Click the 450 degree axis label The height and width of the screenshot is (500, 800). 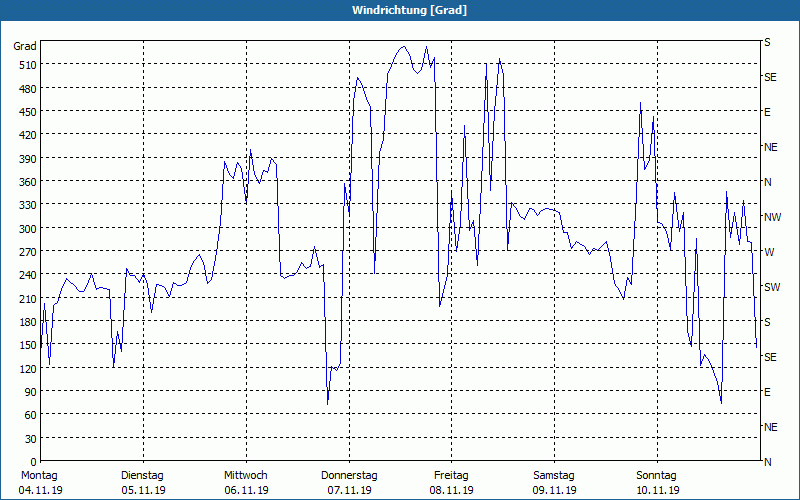pos(28,112)
